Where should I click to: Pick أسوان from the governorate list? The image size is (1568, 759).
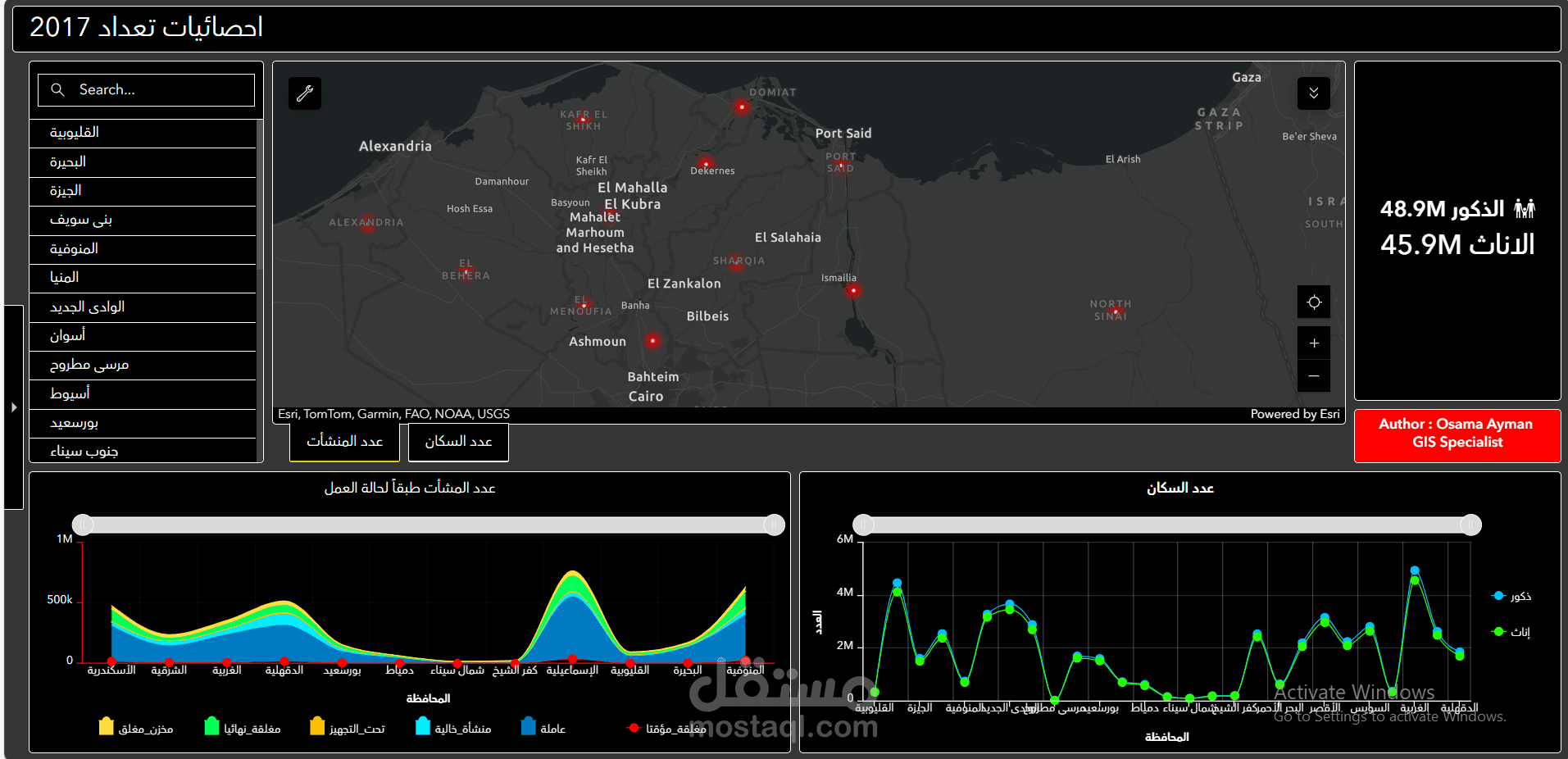[x=143, y=336]
